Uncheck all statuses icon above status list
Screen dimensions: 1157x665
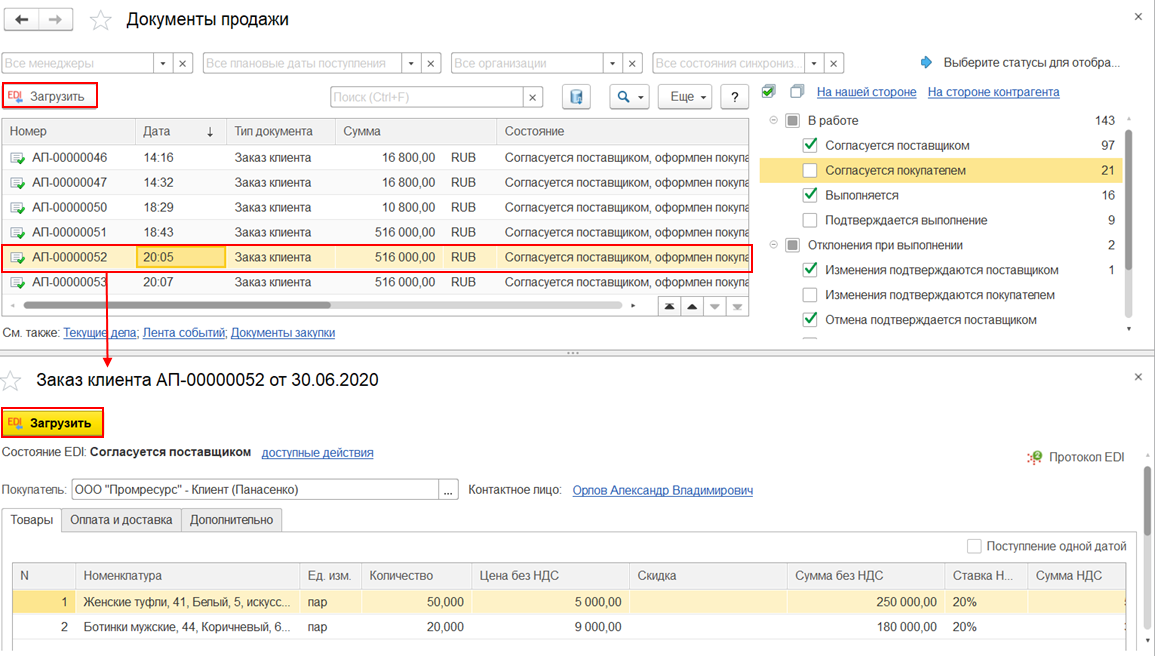(796, 92)
